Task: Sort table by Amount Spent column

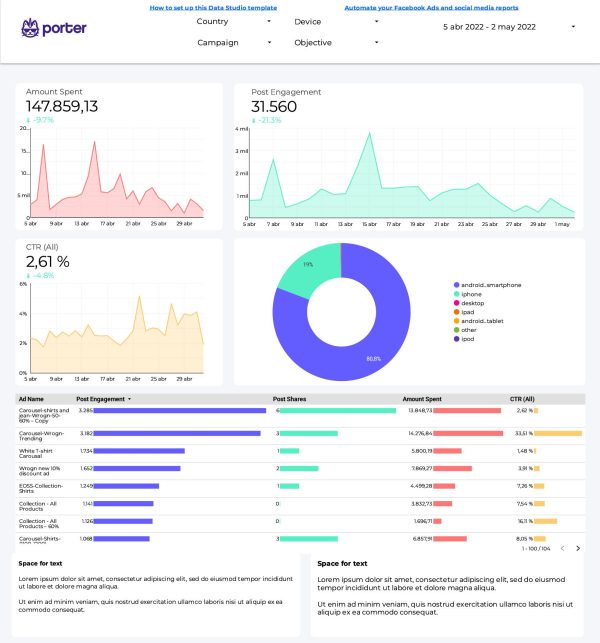Action: (x=427, y=399)
